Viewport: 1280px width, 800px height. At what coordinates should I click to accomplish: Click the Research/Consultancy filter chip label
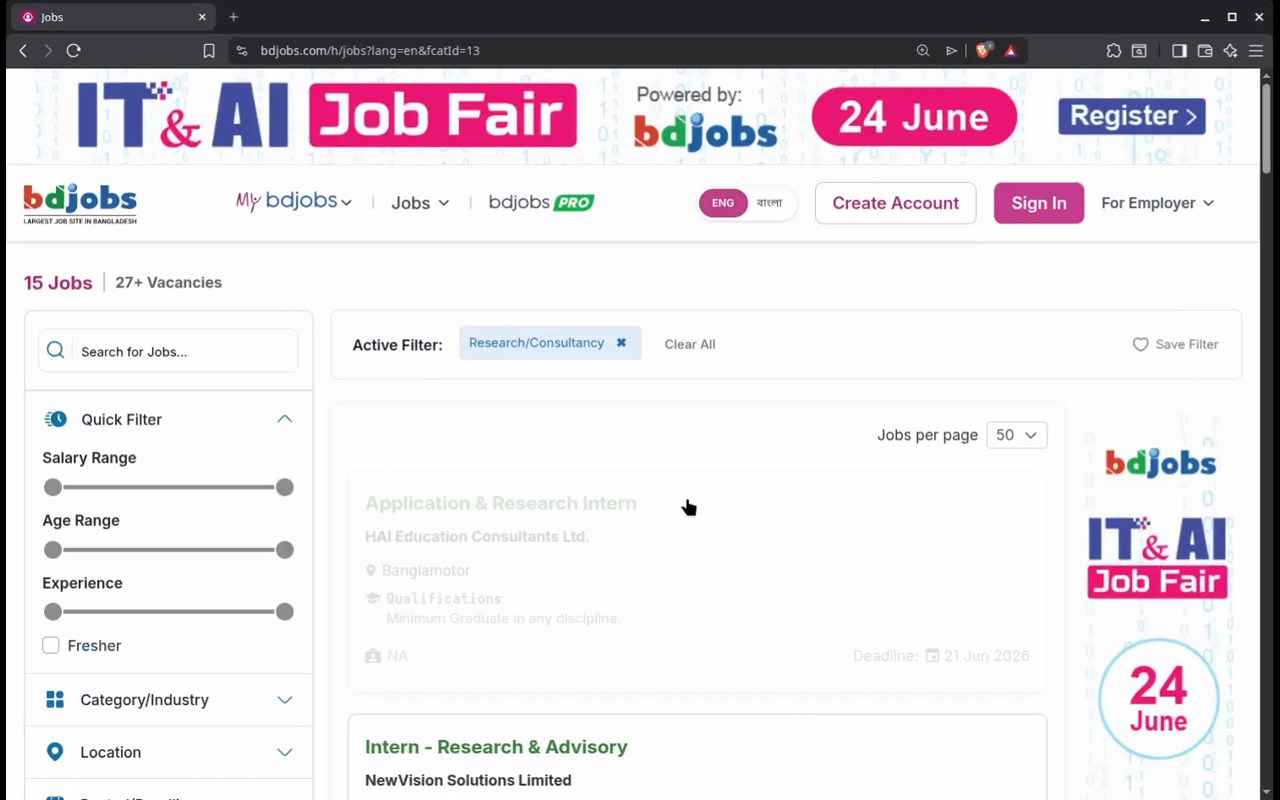[536, 342]
